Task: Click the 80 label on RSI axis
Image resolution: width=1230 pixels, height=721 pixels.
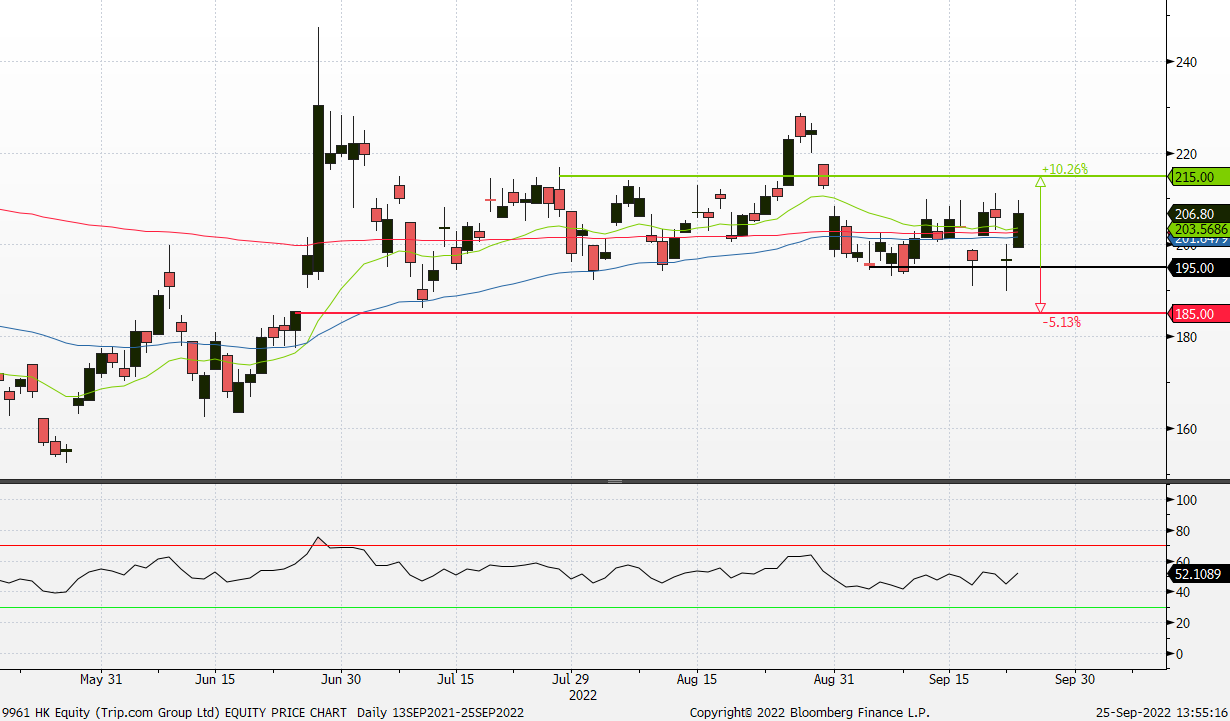Action: pos(1182,531)
